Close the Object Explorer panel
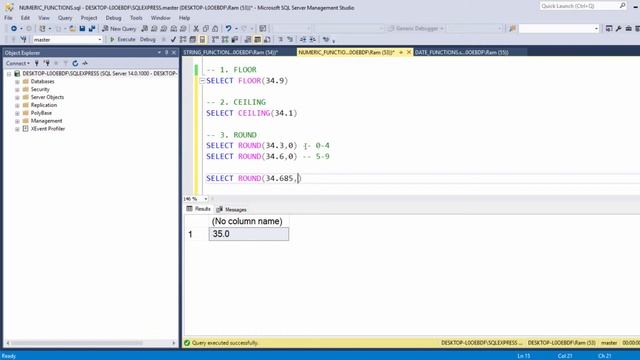The image size is (640, 360). (174, 53)
